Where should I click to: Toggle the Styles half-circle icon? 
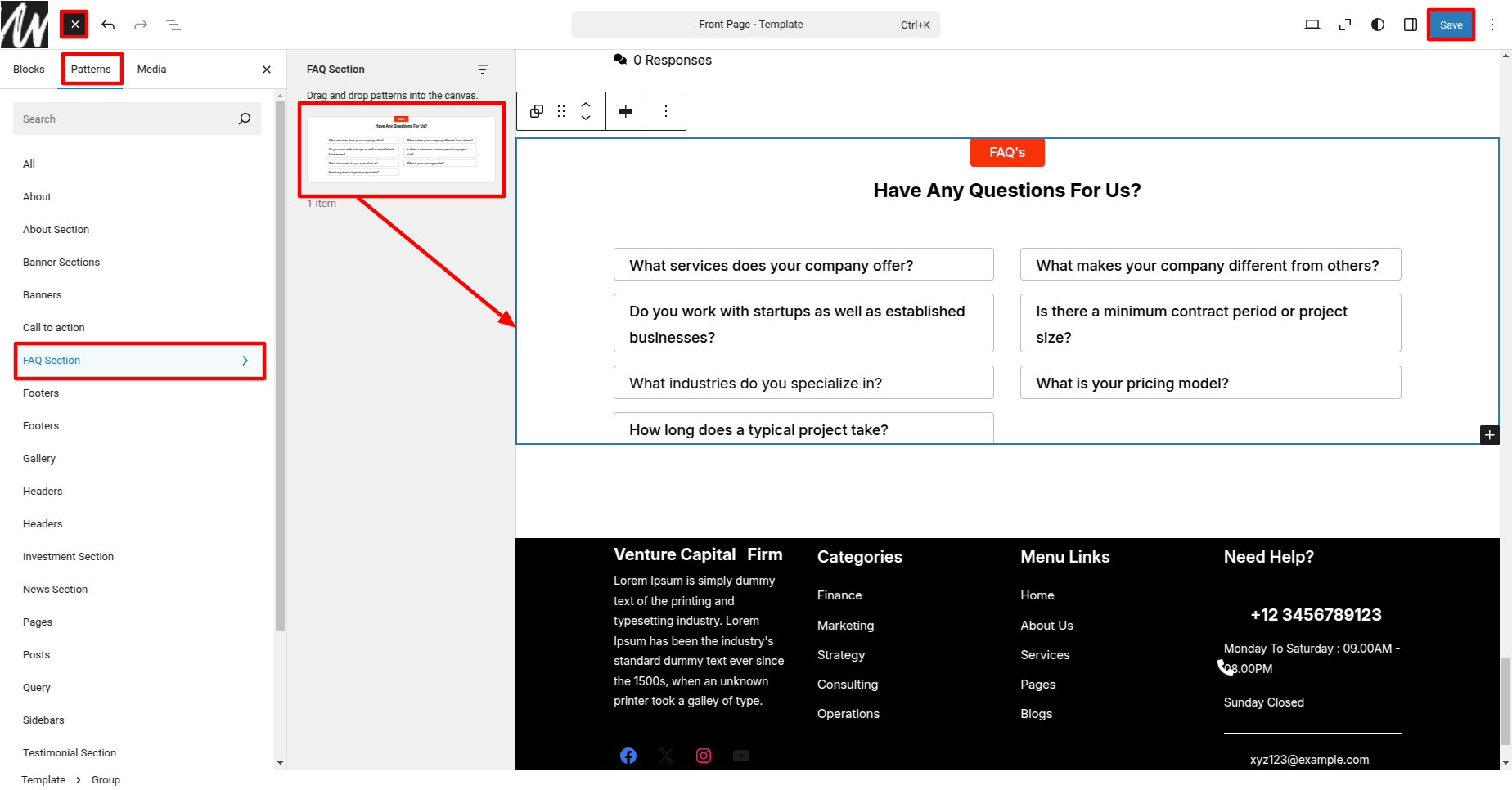pyautogui.click(x=1378, y=25)
